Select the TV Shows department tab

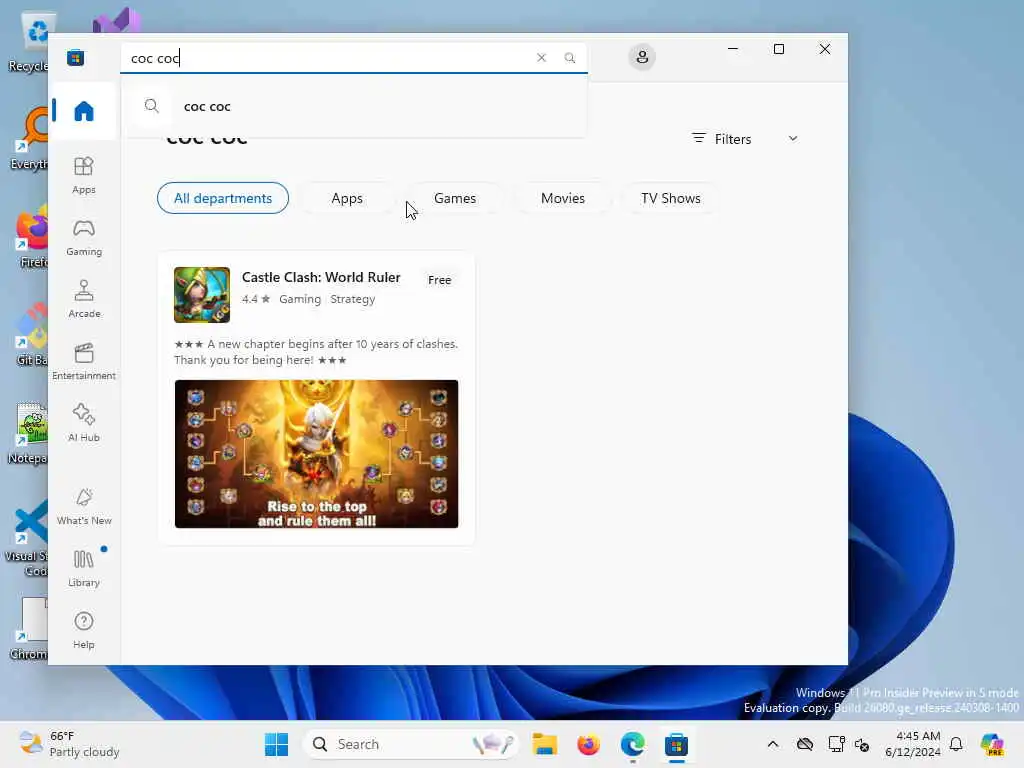click(671, 198)
